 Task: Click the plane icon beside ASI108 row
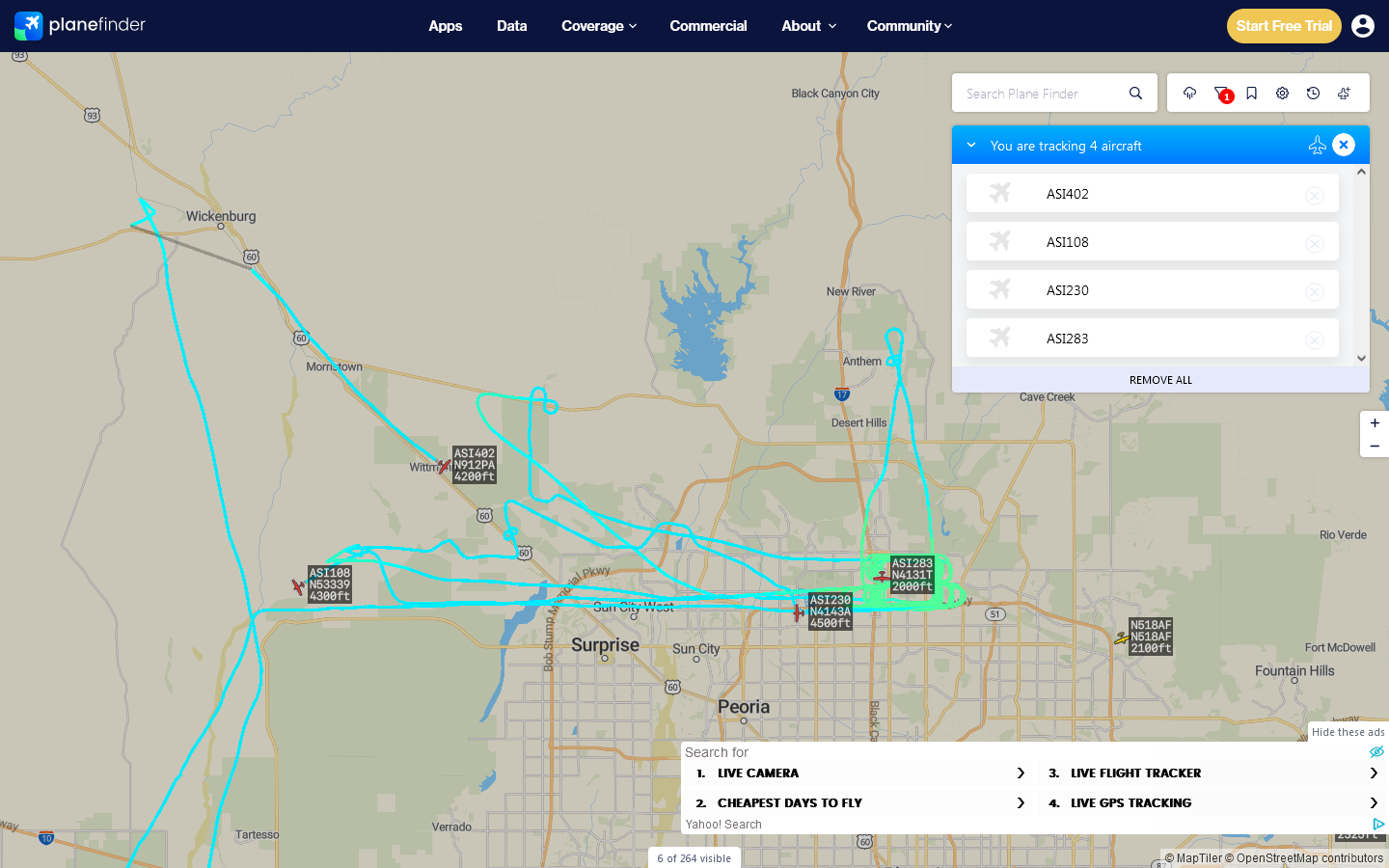coord(1000,241)
